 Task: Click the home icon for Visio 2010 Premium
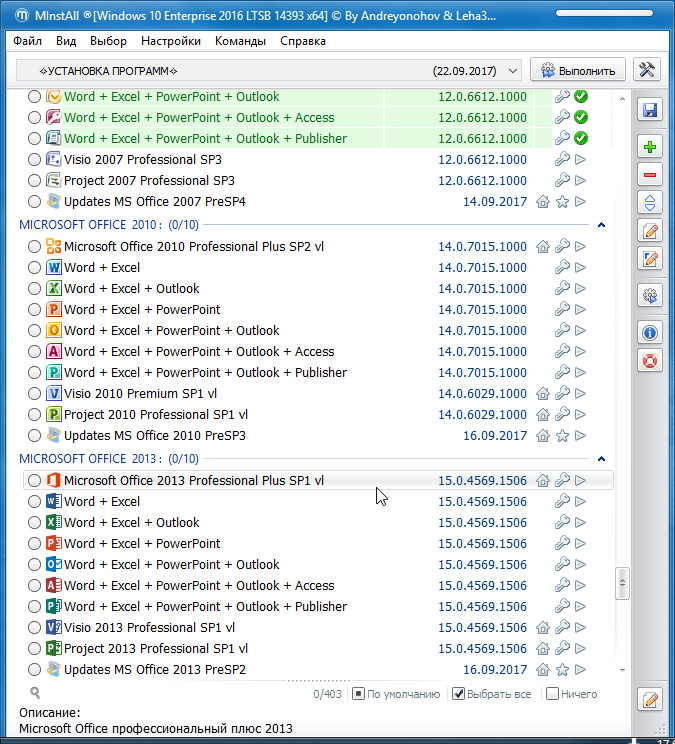pos(543,393)
